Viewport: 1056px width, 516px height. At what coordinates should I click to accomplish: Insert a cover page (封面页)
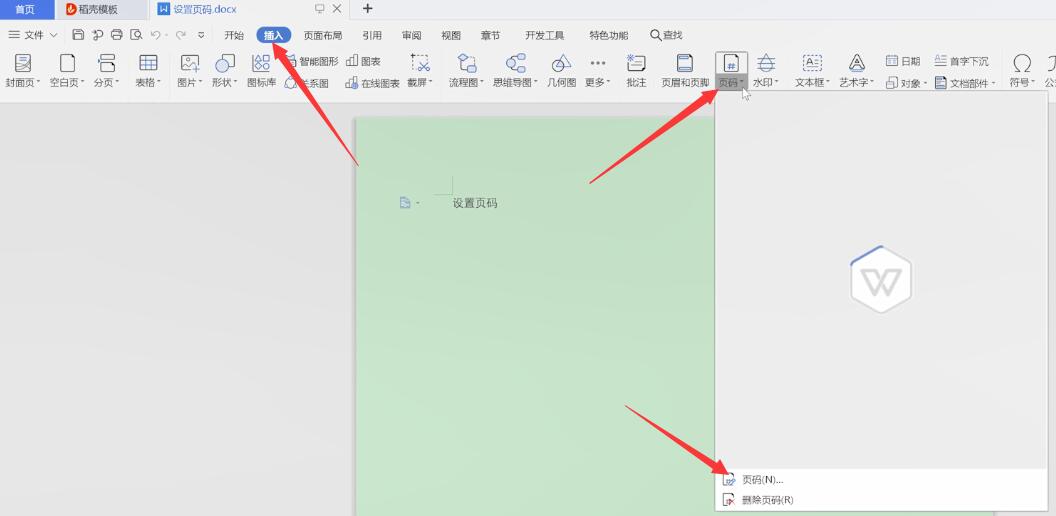pyautogui.click(x=23, y=71)
